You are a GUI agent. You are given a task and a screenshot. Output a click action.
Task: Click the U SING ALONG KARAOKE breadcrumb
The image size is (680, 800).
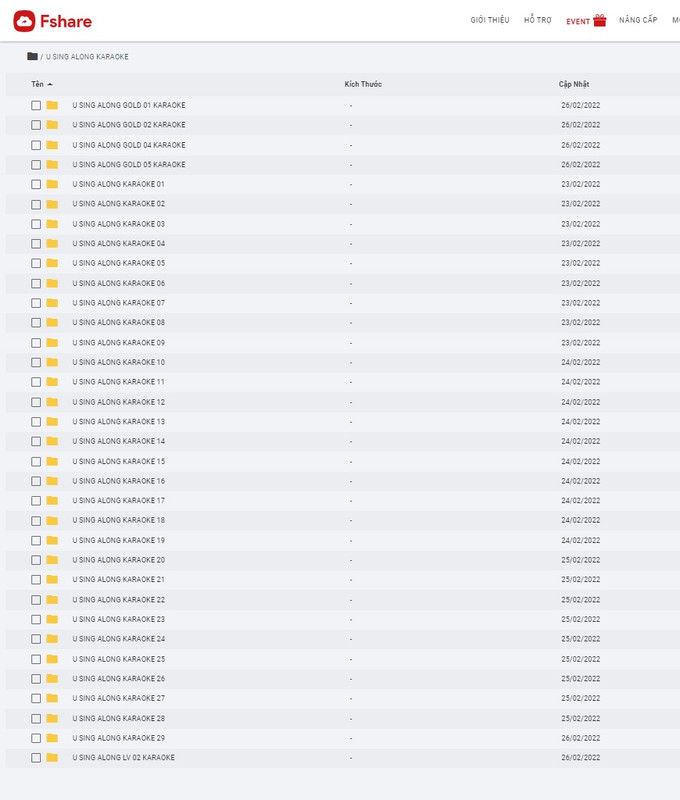[87, 57]
